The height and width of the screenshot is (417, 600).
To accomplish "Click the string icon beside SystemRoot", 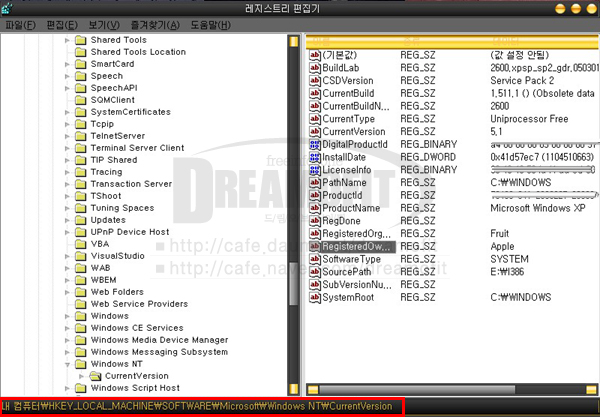I will click(x=315, y=298).
